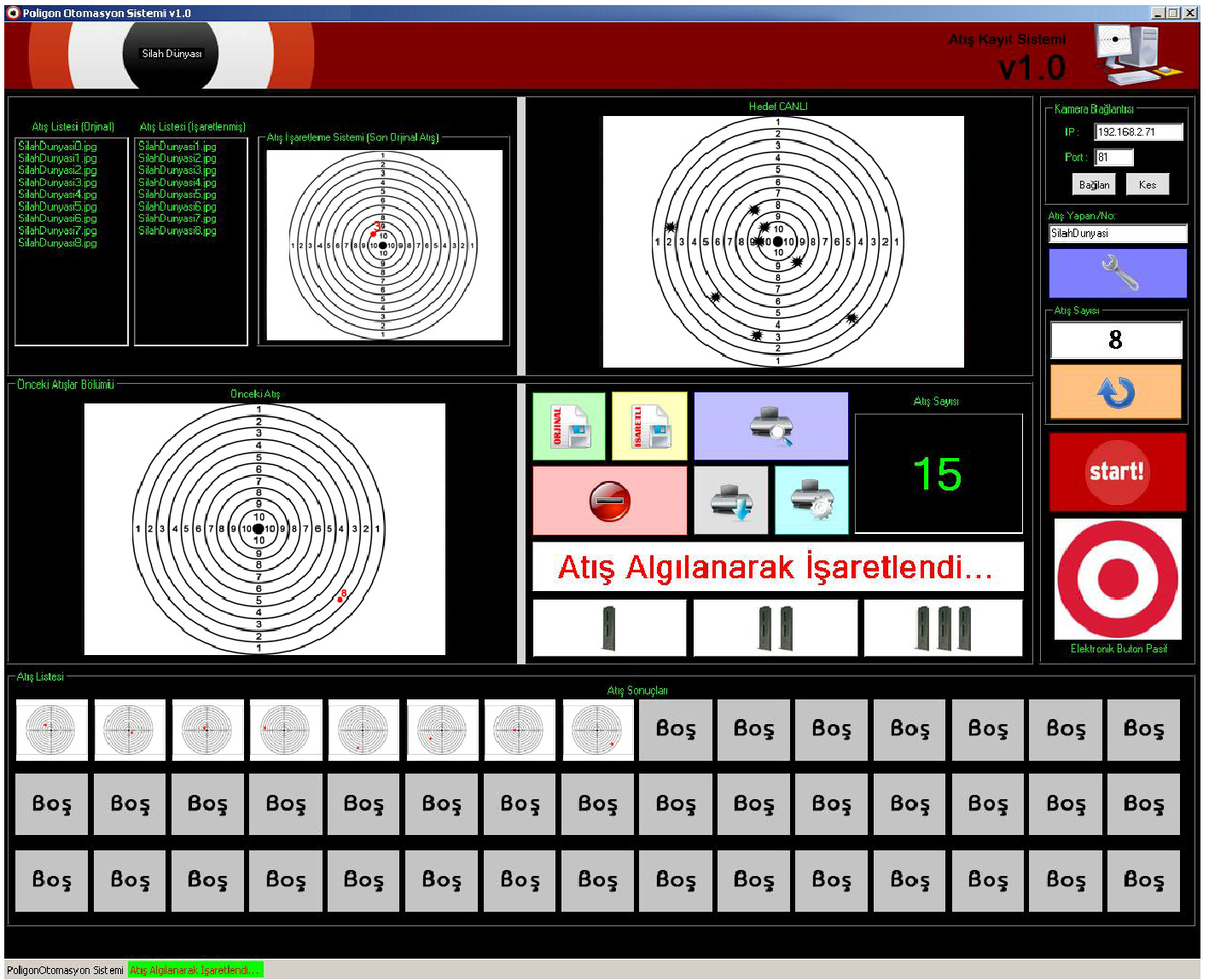Click the camera IP address field
The height and width of the screenshot is (980, 1209).
(1138, 132)
